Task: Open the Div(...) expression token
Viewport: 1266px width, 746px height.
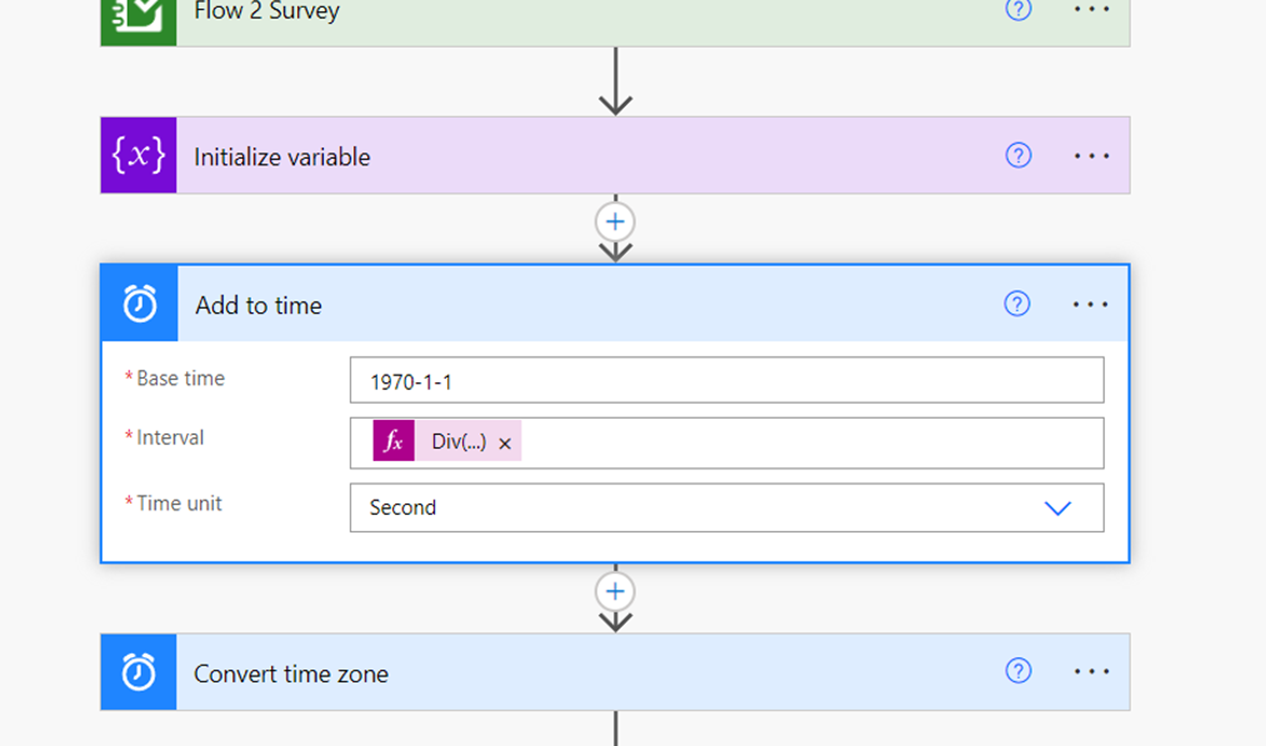Action: pos(459,442)
